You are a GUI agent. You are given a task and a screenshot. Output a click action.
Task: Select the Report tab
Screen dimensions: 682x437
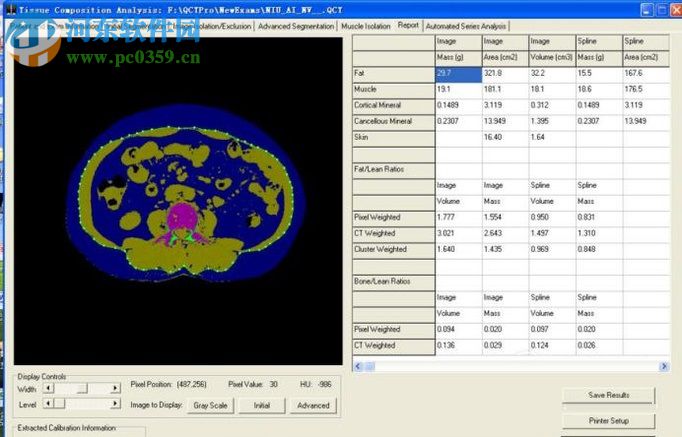(x=408, y=25)
